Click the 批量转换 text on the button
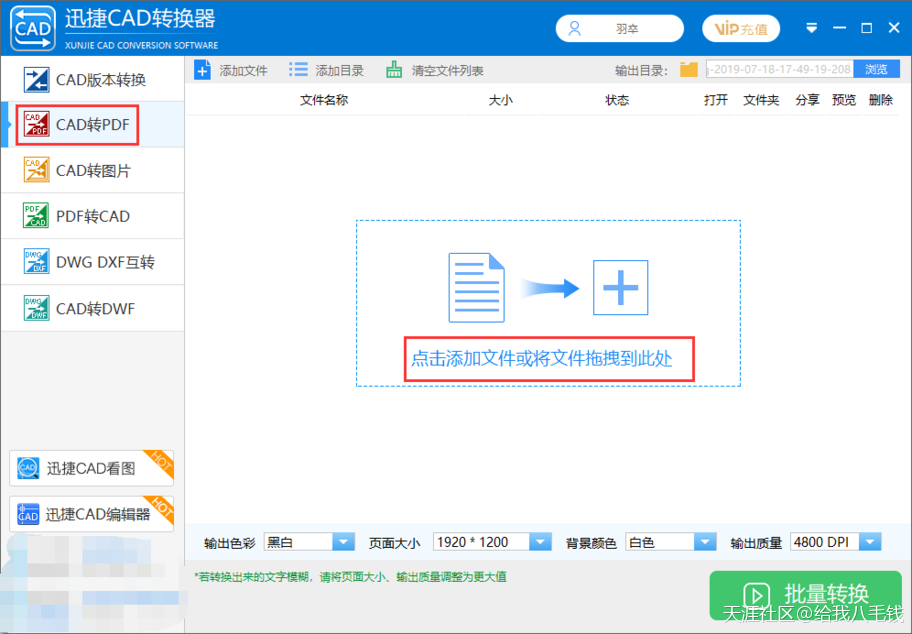The width and height of the screenshot is (912, 634). click(x=826, y=594)
